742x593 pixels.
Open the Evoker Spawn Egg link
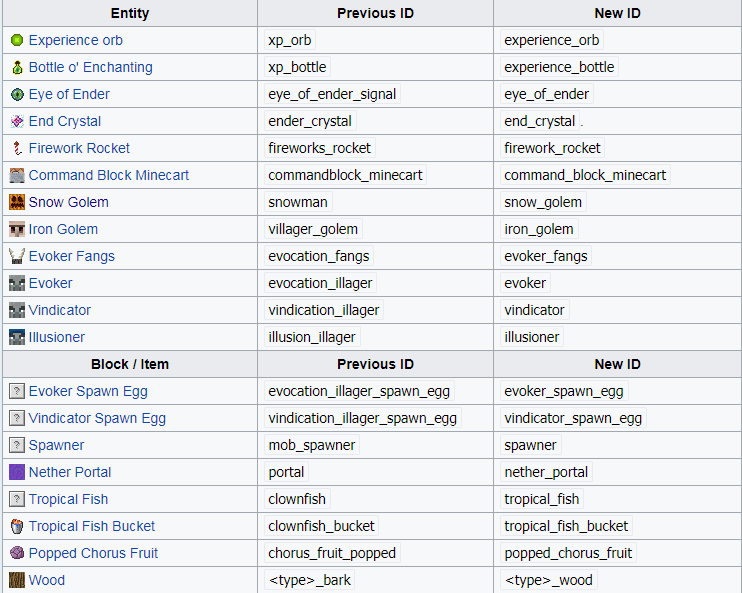(x=88, y=391)
